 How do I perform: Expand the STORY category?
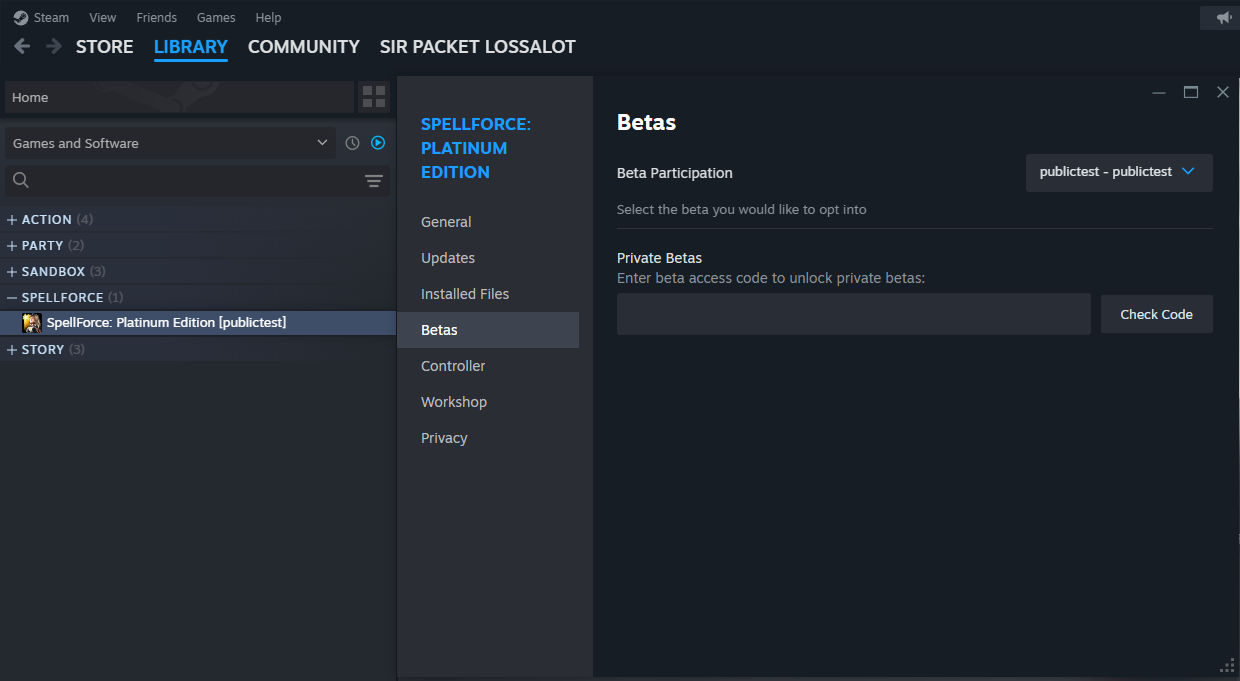click(x=12, y=350)
